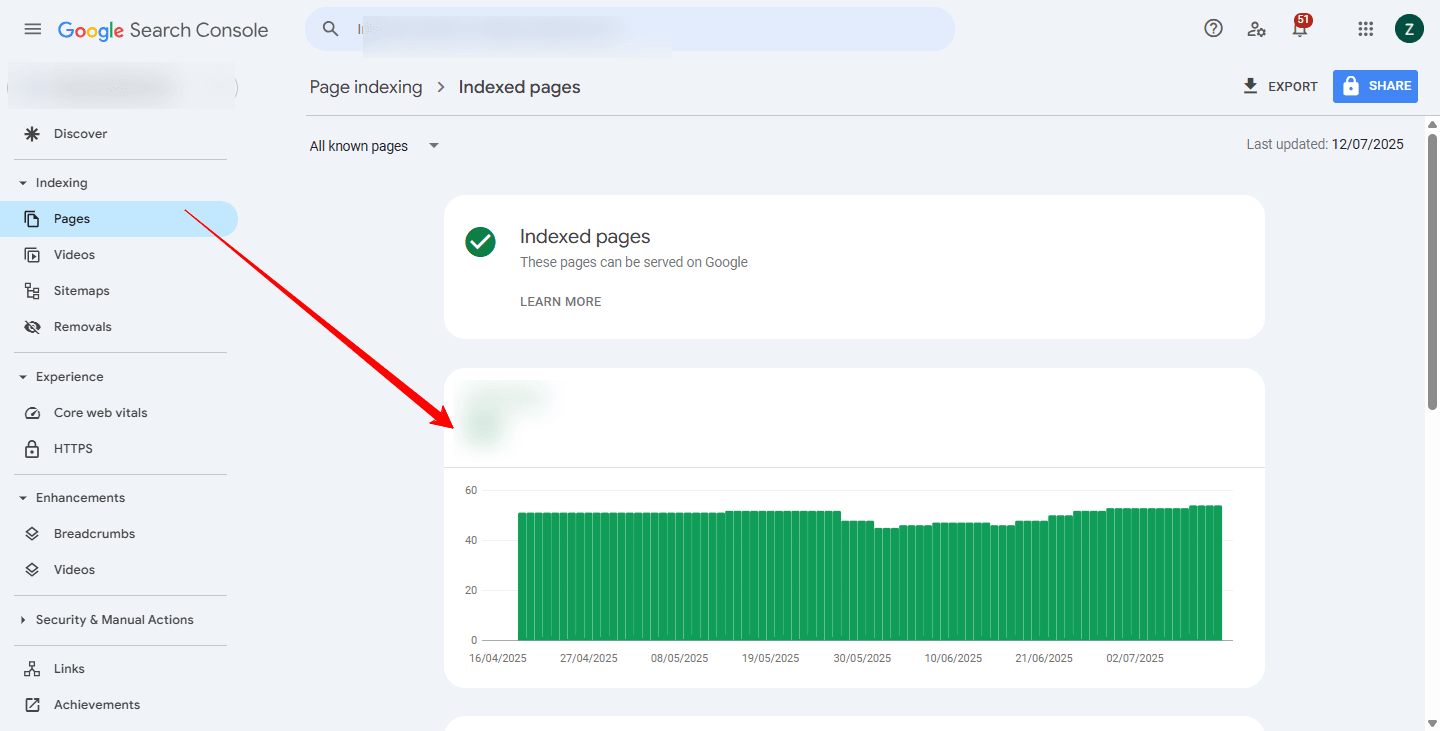1440x731 pixels.
Task: Open the Google apps grid
Action: pos(1366,29)
